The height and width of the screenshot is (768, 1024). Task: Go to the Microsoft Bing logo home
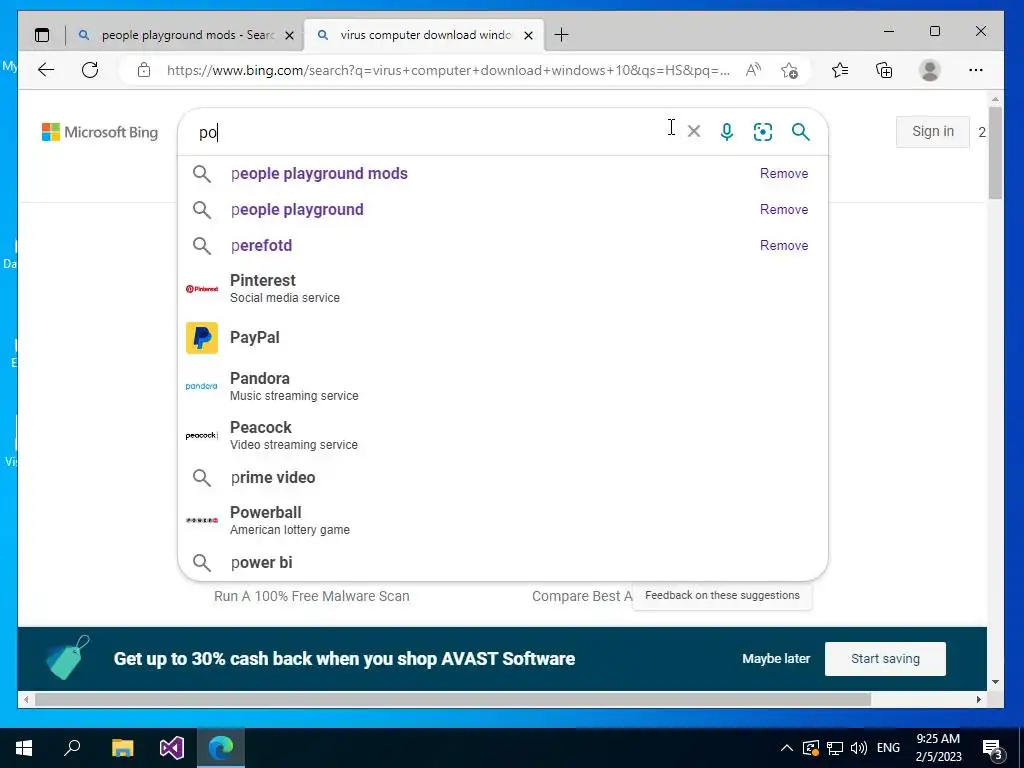tap(100, 132)
